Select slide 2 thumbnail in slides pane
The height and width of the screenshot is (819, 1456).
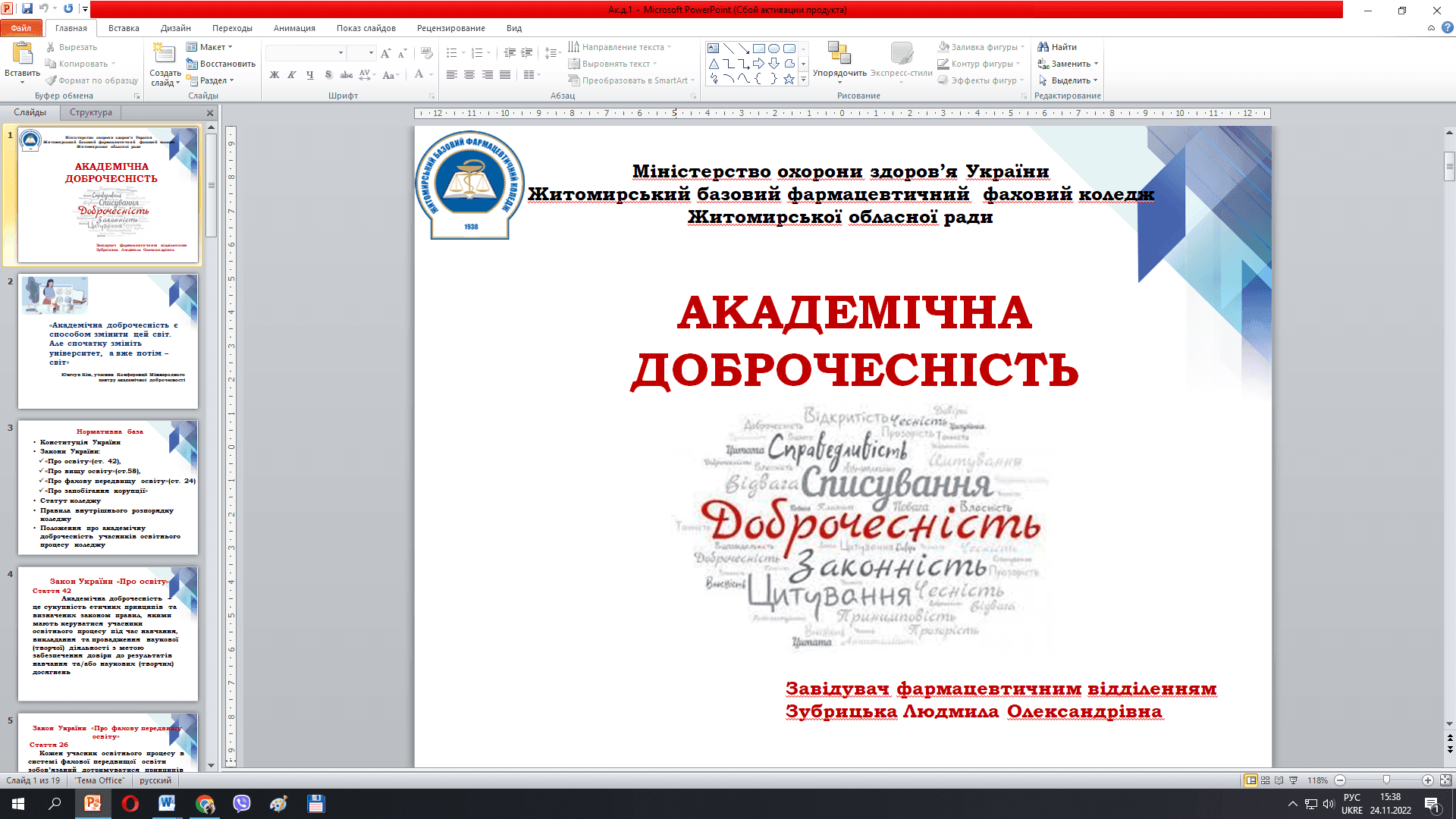(108, 341)
